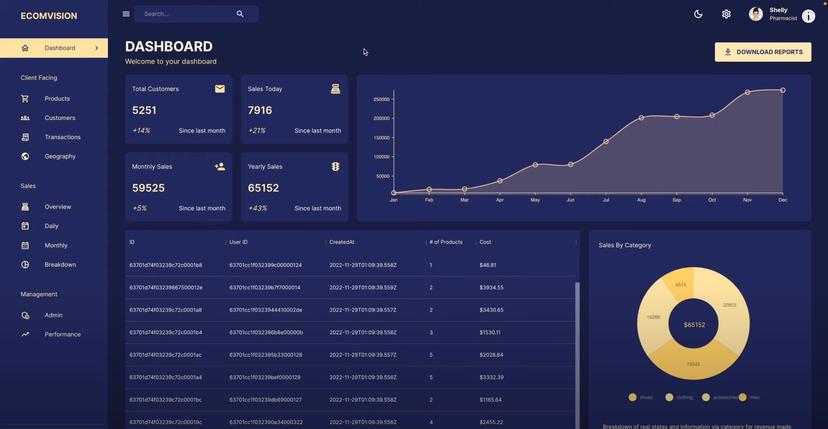Viewport: 828px width, 429px height.
Task: Click the search magnifier icon
Action: (x=240, y=14)
